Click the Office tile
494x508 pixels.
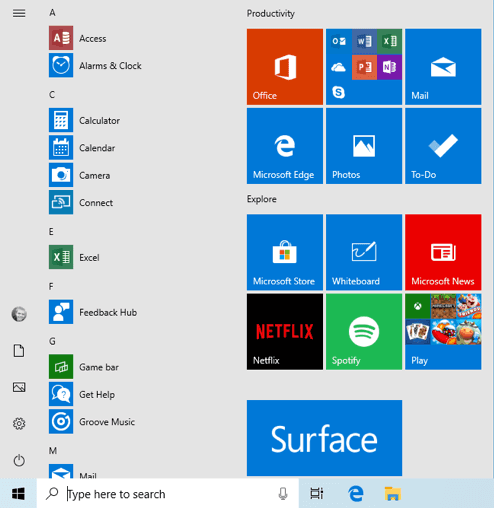coord(285,67)
